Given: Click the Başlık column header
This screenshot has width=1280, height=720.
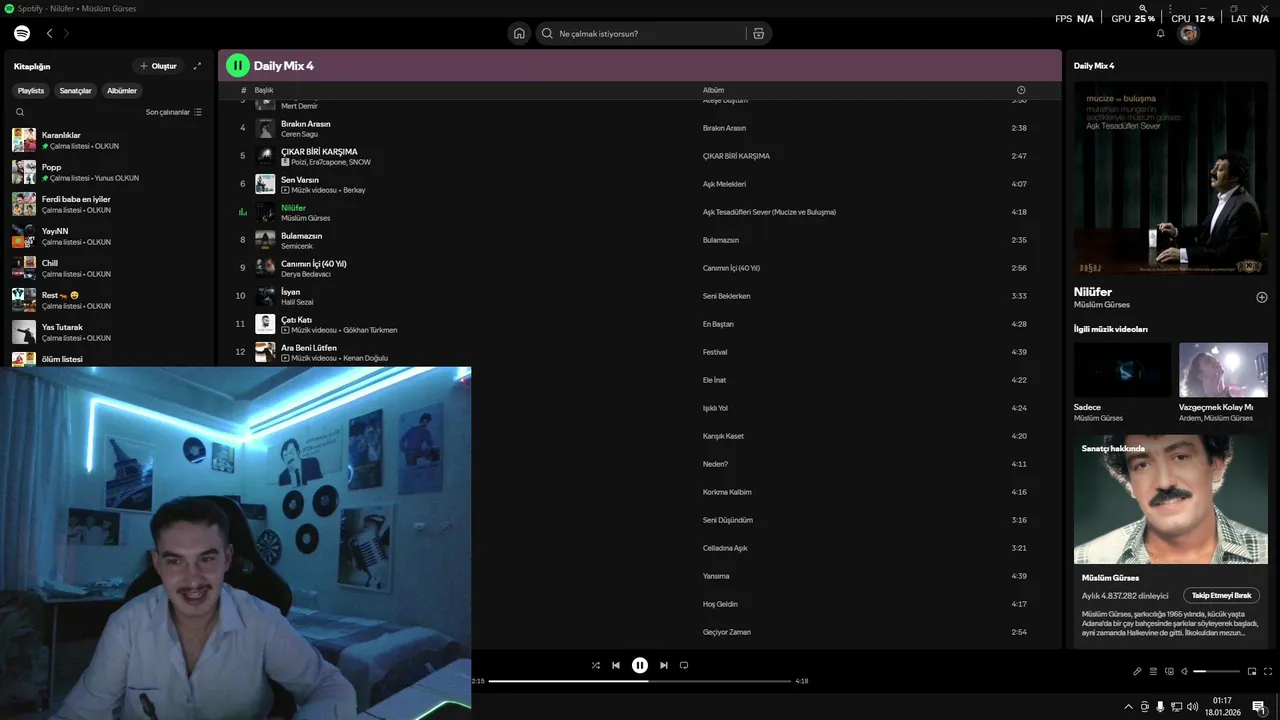Looking at the screenshot, I should click(x=264, y=90).
